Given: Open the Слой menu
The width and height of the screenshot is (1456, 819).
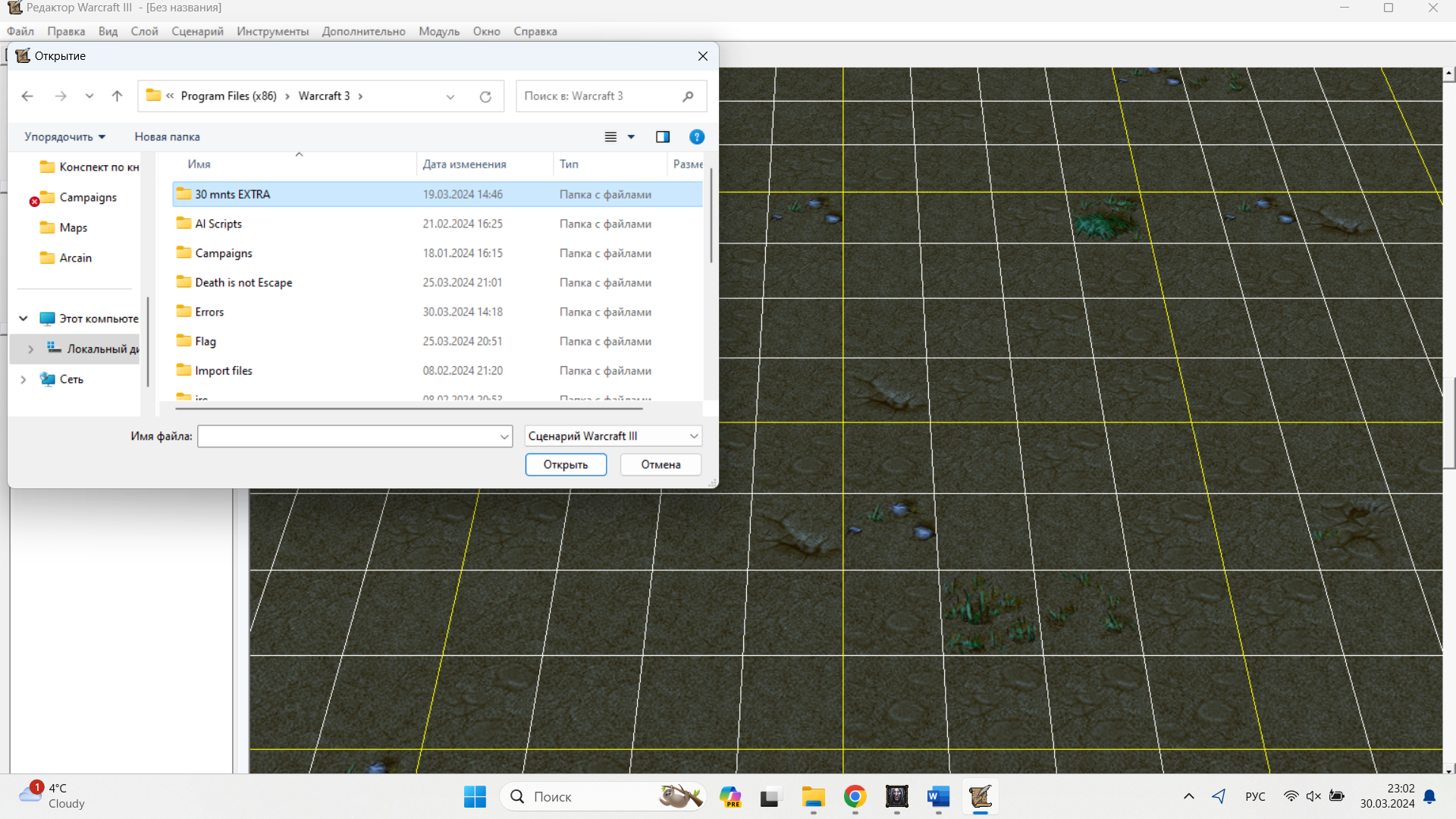Looking at the screenshot, I should tap(144, 31).
